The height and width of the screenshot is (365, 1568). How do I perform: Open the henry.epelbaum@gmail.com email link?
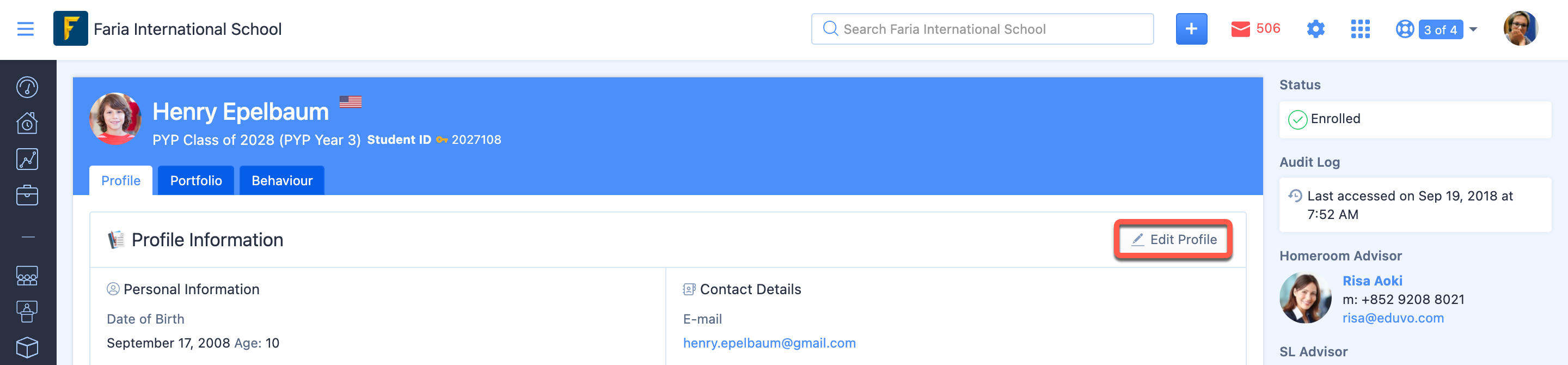pos(769,343)
